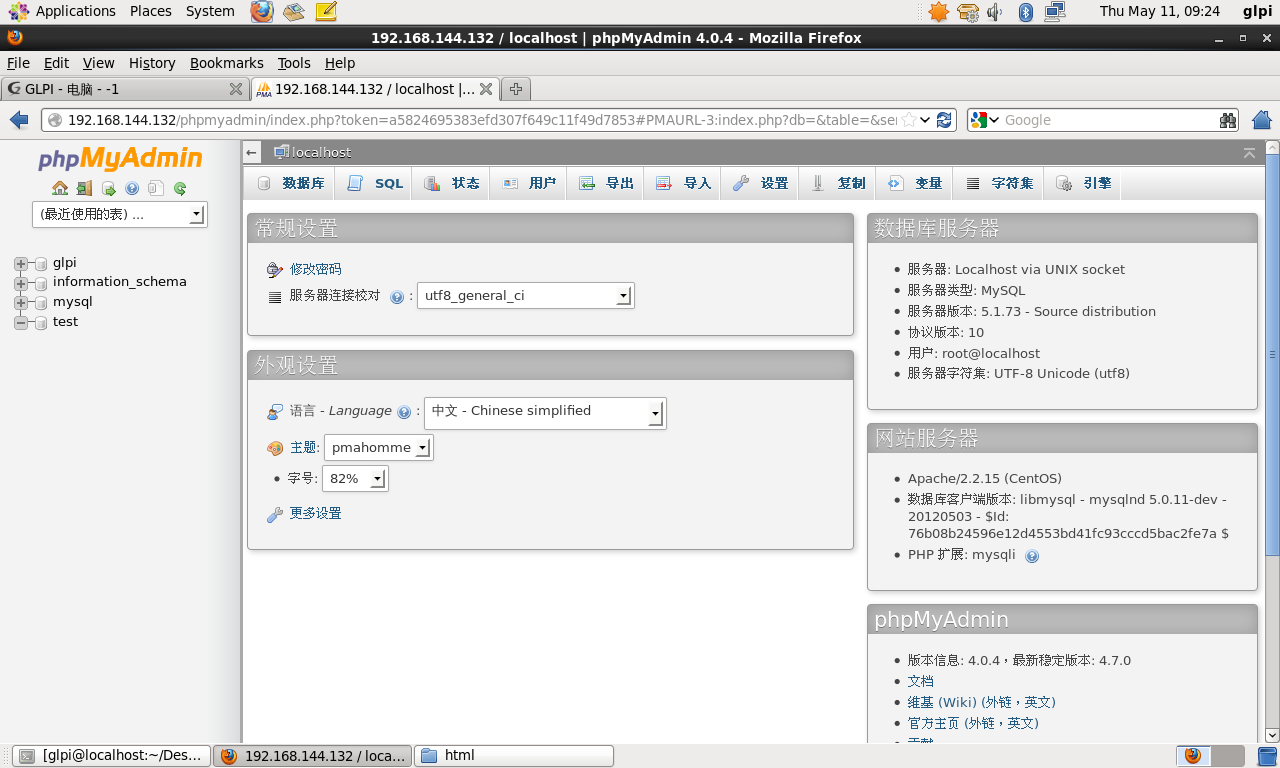The width and height of the screenshot is (1280, 768).
Task: Click the collapse-top-menu double arrow icon
Action: [1249, 153]
